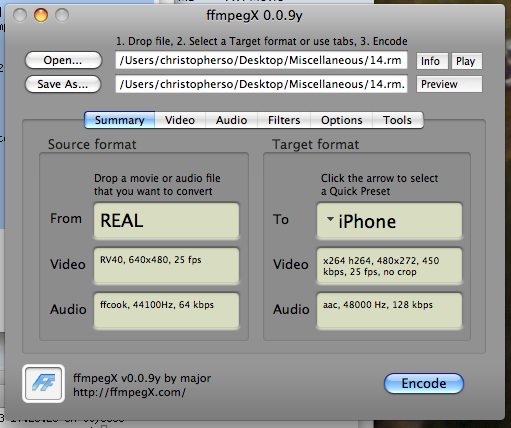
Task: Click the Play button
Action: 467,61
